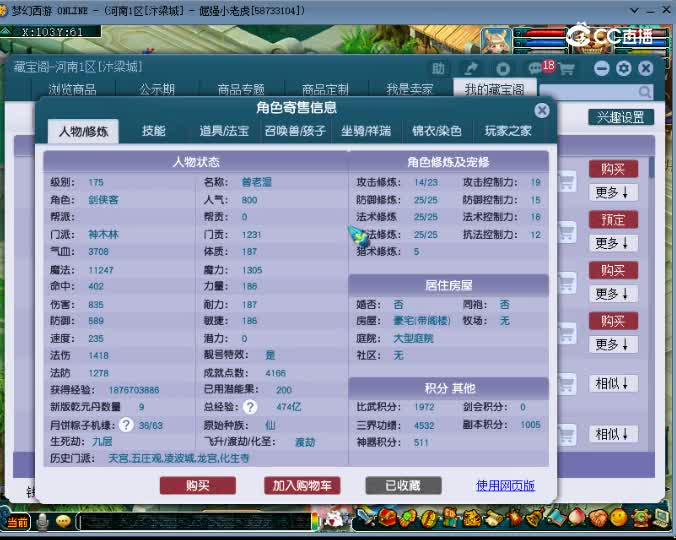Click the handshake friends icon
676x540 pixels.
tap(598, 517)
